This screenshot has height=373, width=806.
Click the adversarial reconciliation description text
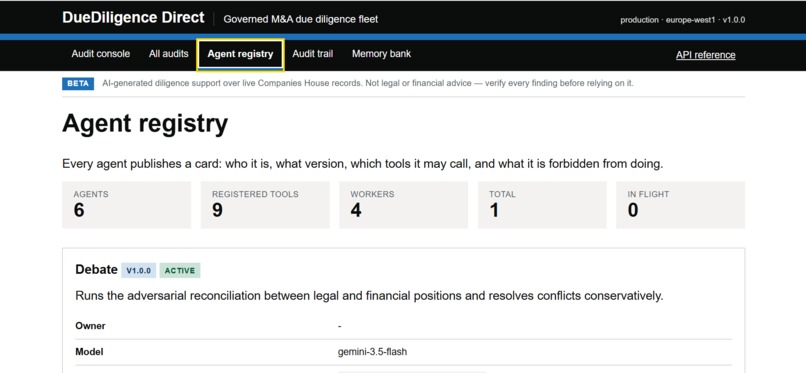tap(369, 296)
